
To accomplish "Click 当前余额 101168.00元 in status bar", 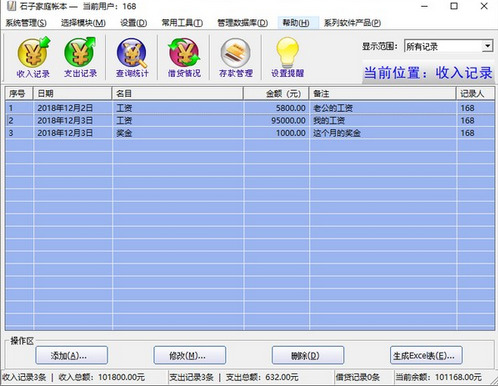I will (x=438, y=377).
